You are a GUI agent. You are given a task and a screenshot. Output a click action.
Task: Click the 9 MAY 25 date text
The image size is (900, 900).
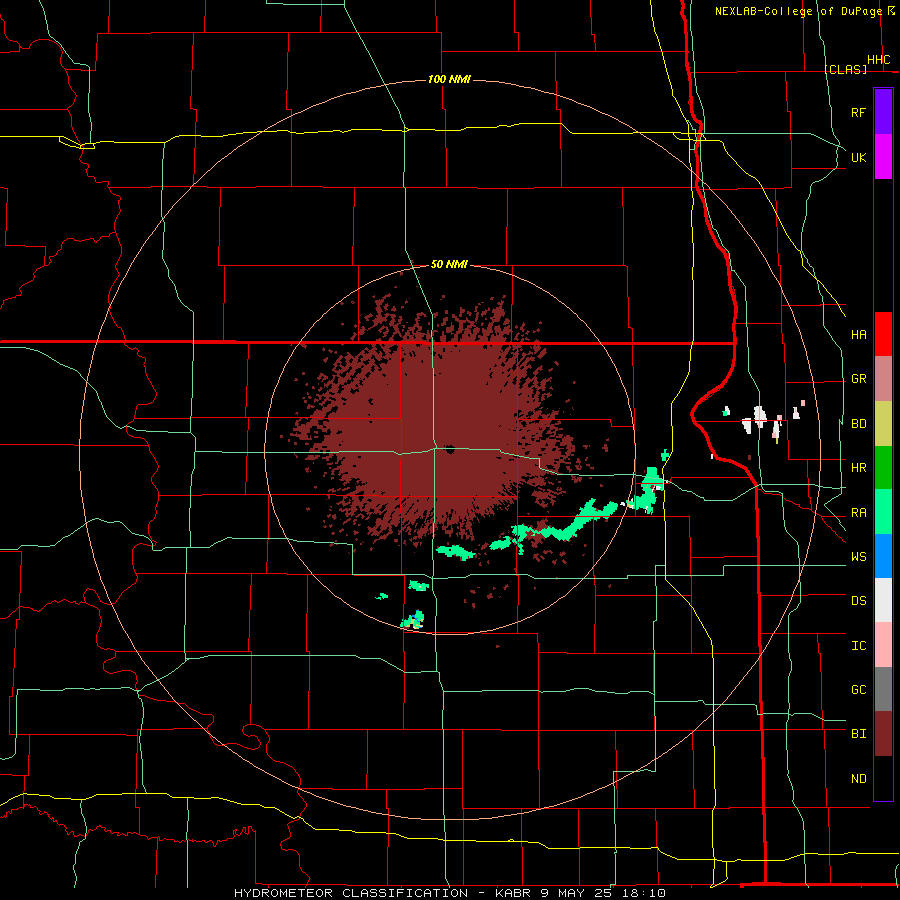(x=576, y=893)
